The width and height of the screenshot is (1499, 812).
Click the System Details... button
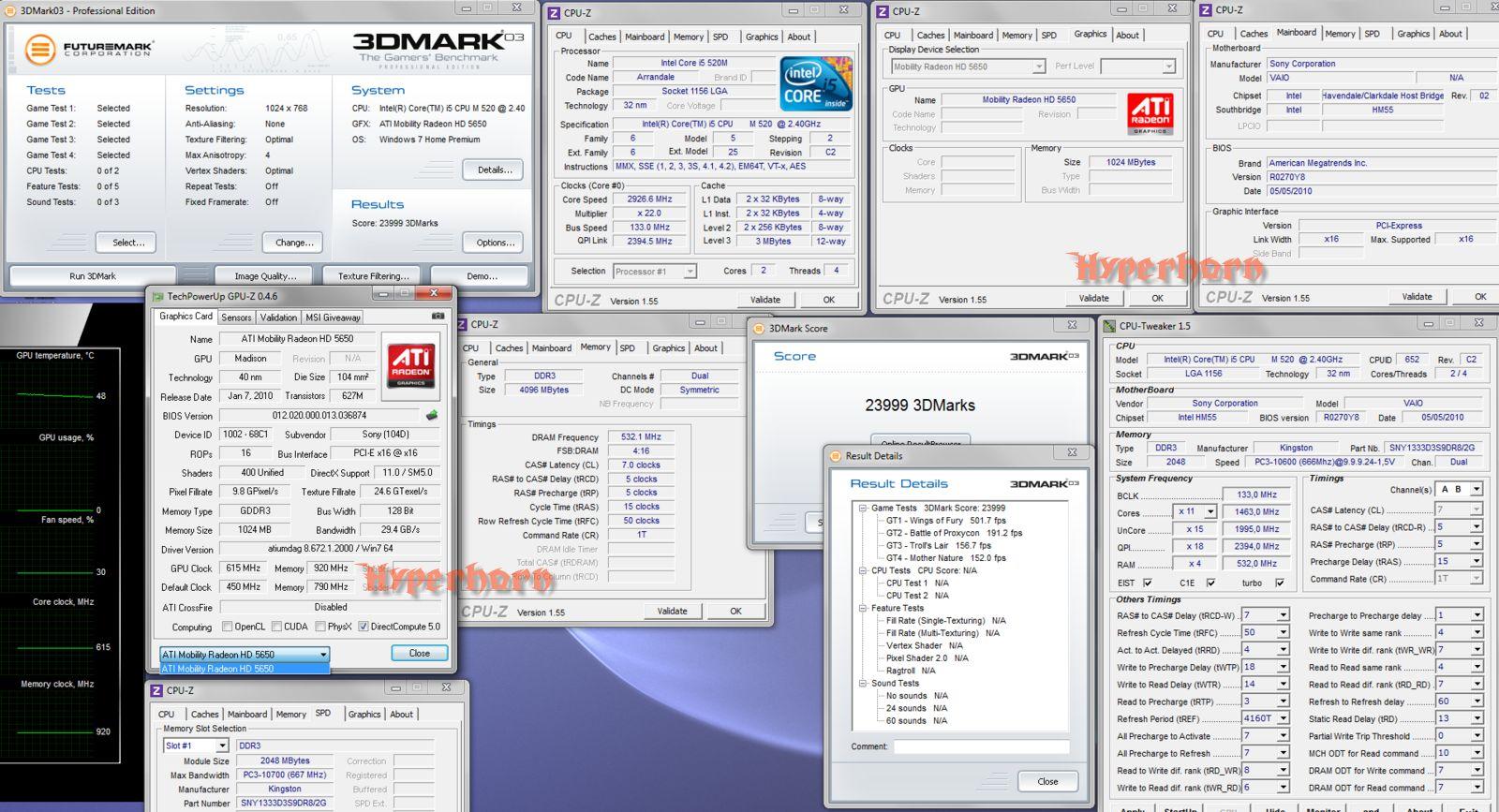(495, 170)
